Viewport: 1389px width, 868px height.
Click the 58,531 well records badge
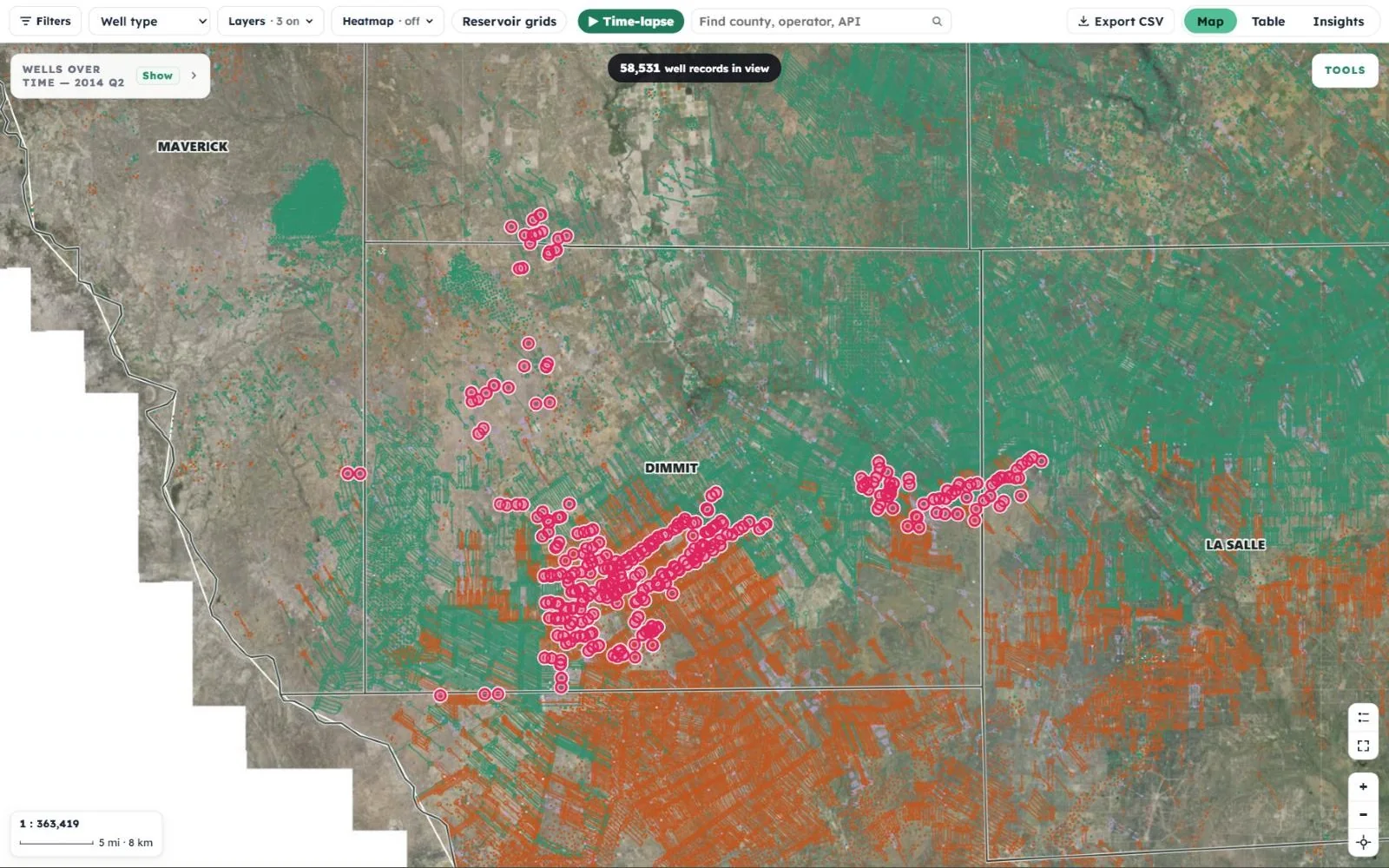(x=694, y=69)
